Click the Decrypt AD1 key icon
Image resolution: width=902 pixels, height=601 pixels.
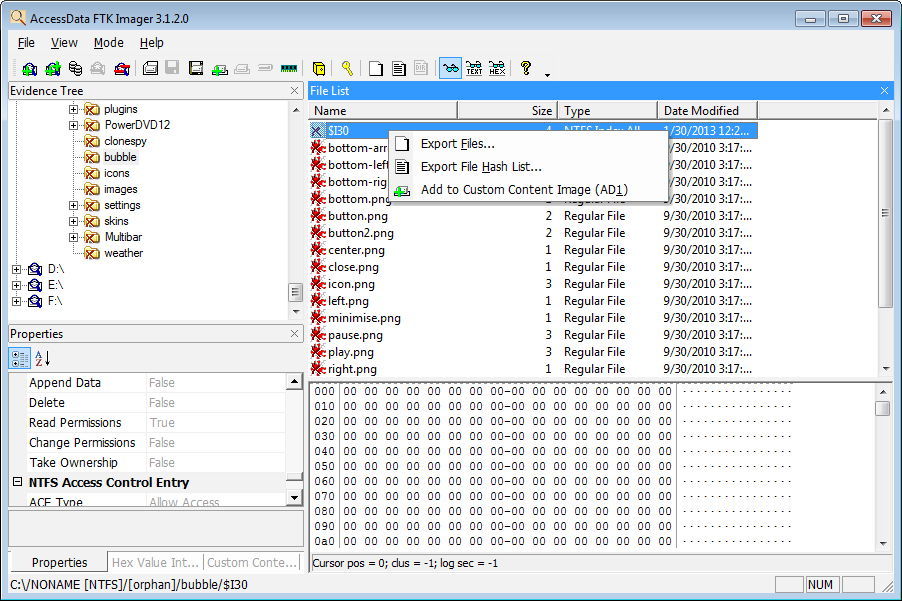(346, 69)
